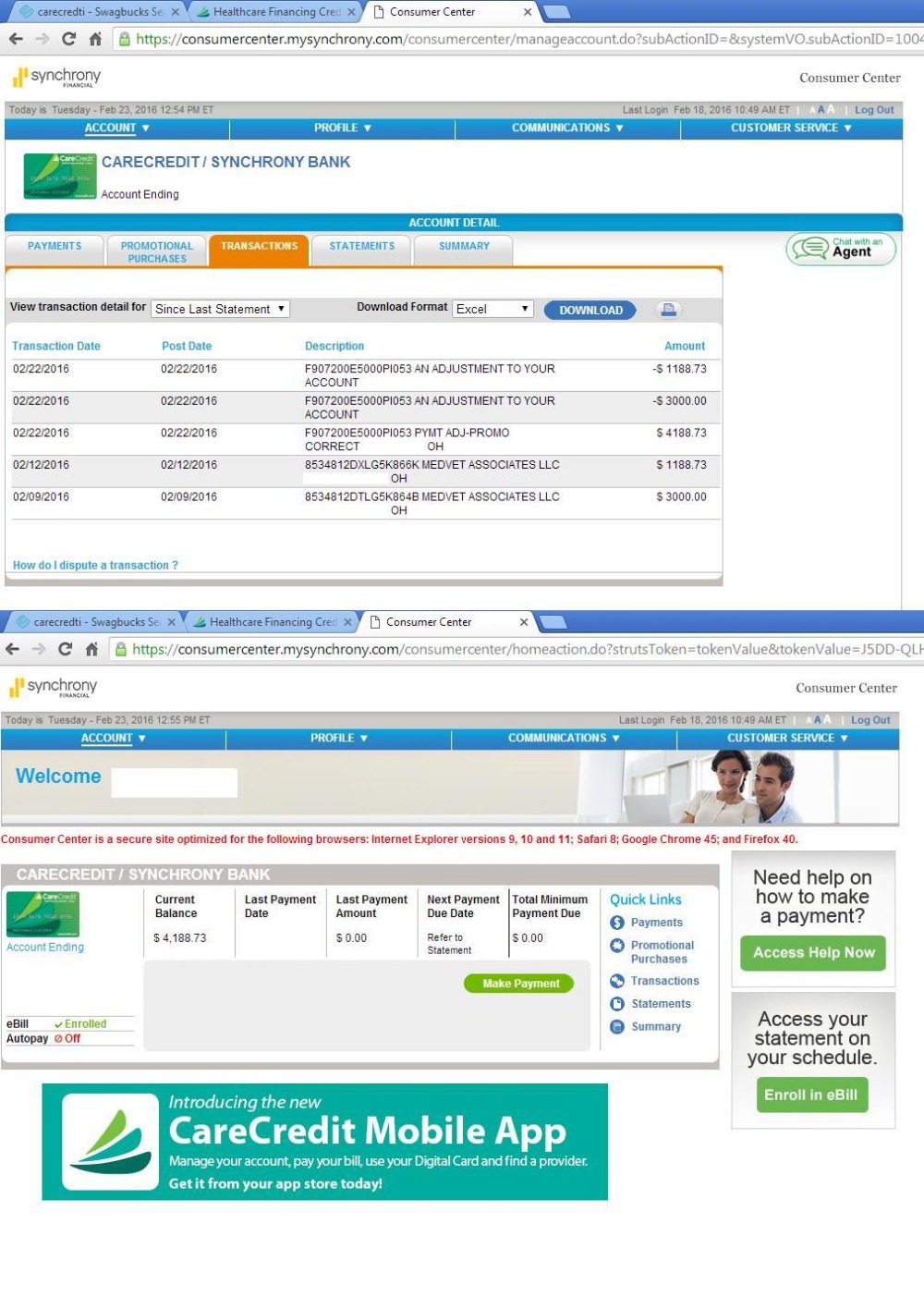Click the Transactions icon in Quick Links

[x=617, y=981]
